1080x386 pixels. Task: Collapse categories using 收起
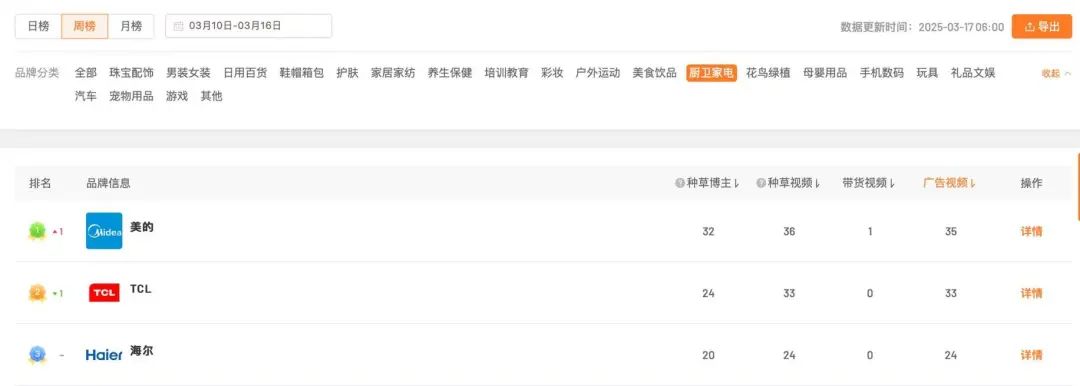coord(1056,73)
